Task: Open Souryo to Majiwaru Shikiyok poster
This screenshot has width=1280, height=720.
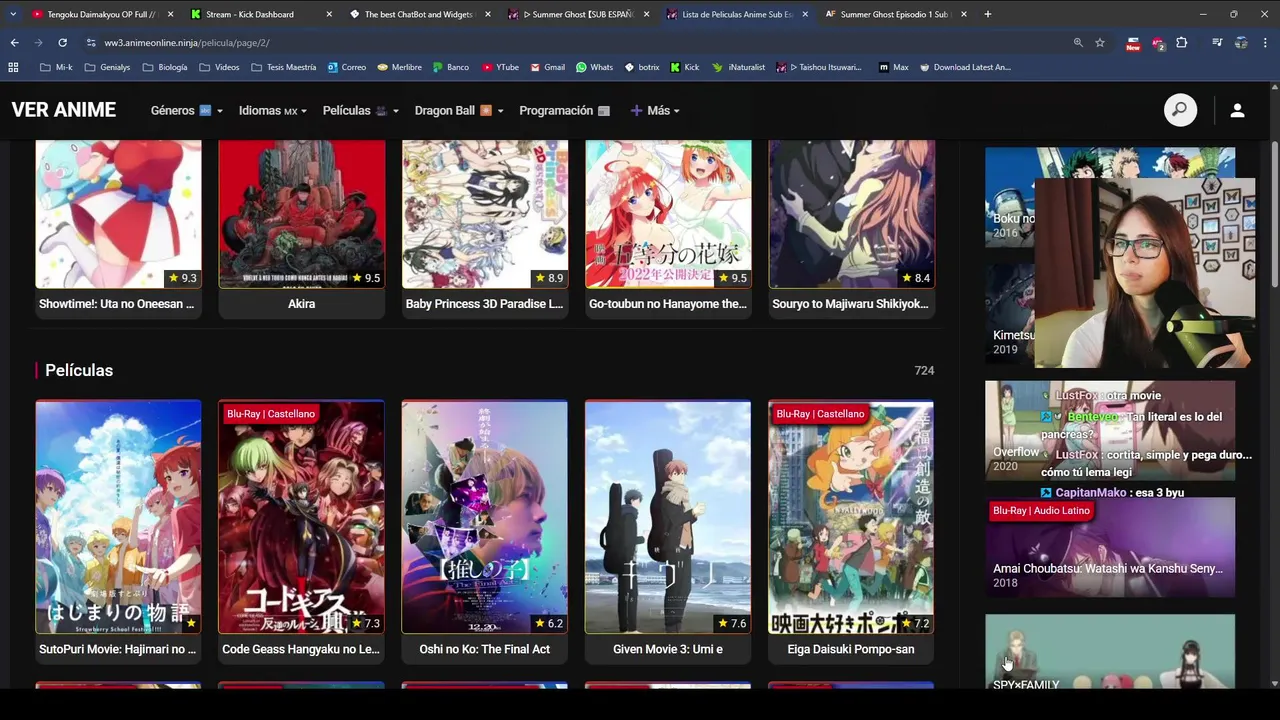Action: click(x=851, y=214)
